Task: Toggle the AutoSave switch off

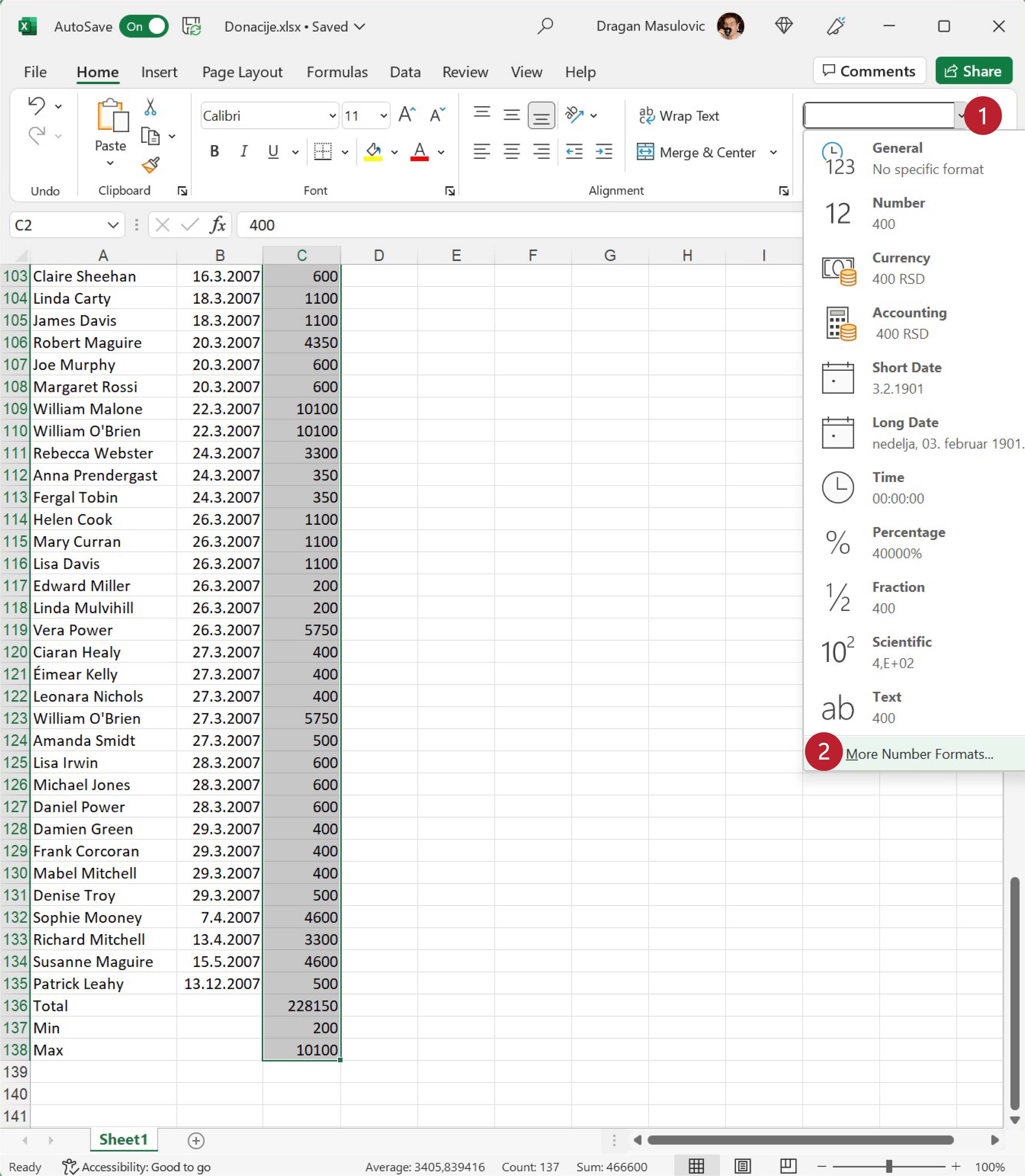Action: pos(144,26)
